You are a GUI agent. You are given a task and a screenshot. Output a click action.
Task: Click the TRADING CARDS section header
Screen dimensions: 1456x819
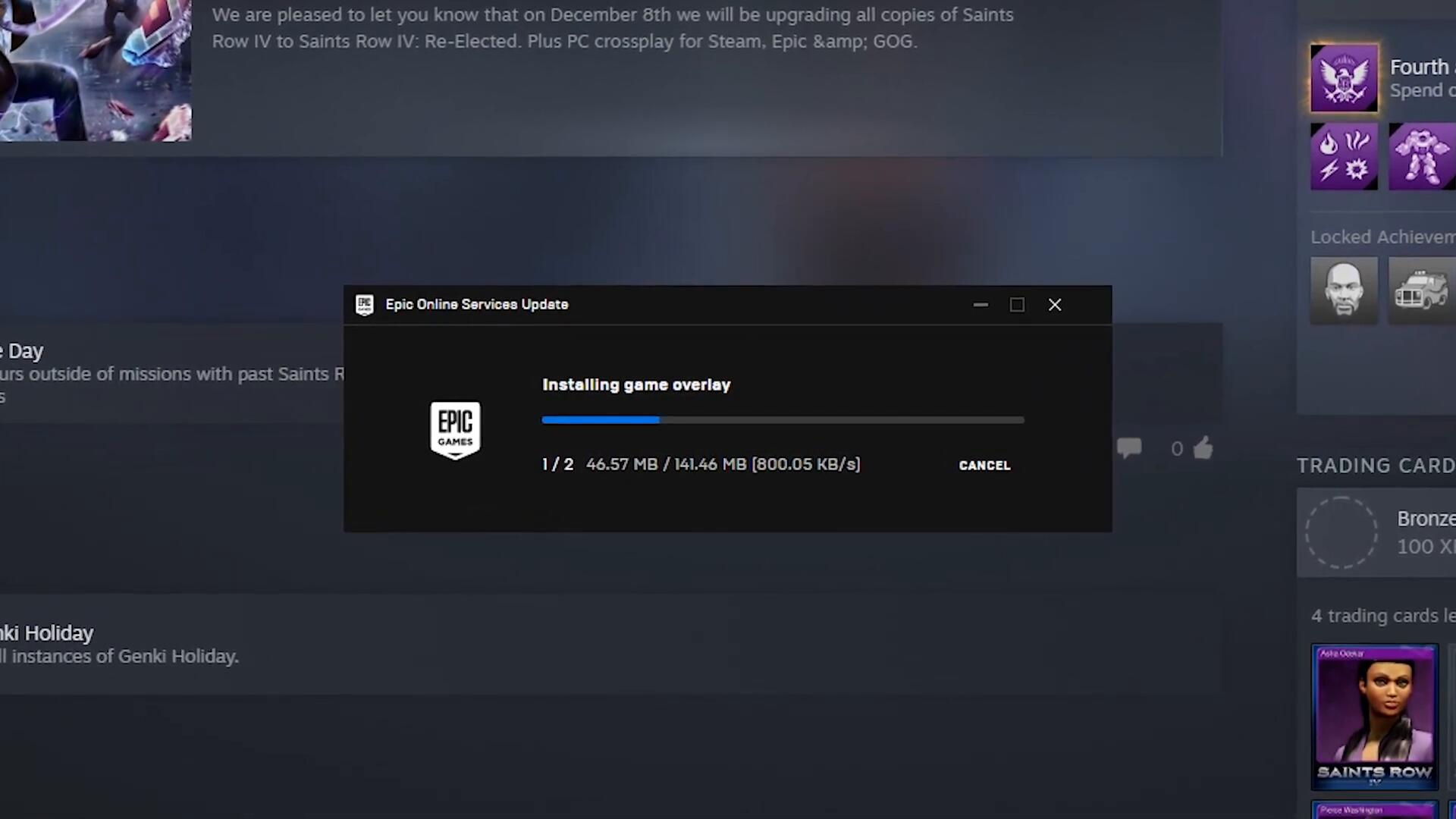tap(1375, 466)
